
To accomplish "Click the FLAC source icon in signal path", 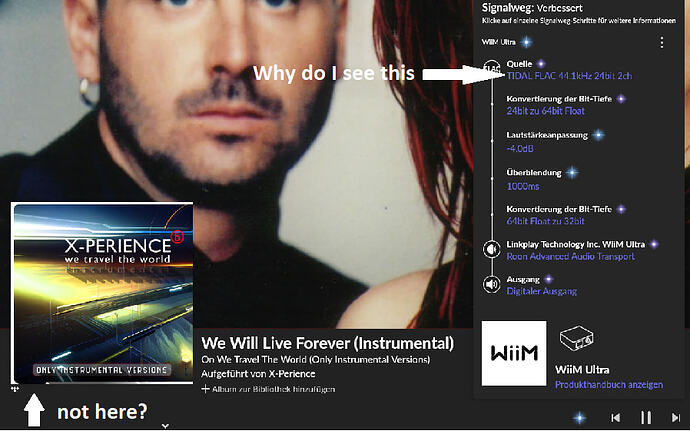I will click(492, 68).
